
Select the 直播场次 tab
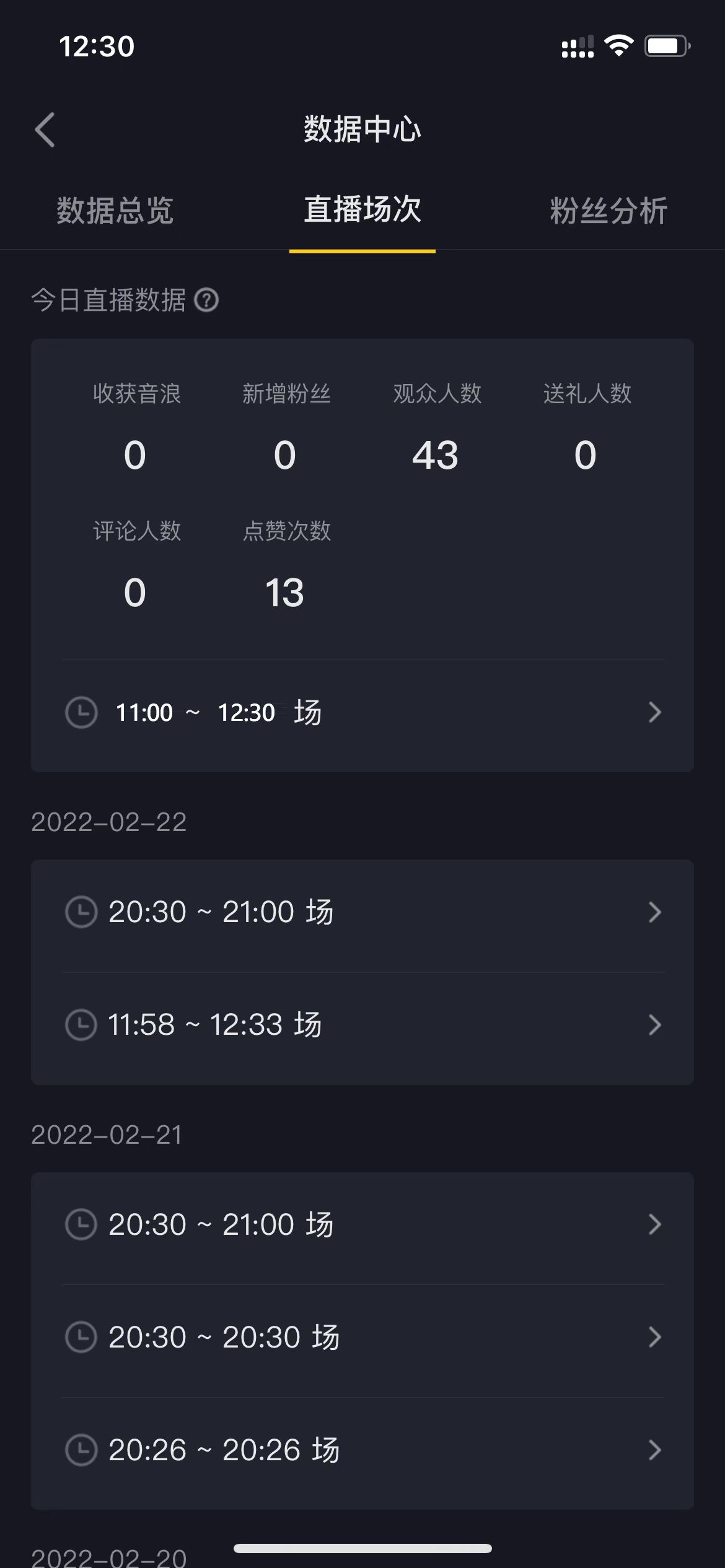362,209
